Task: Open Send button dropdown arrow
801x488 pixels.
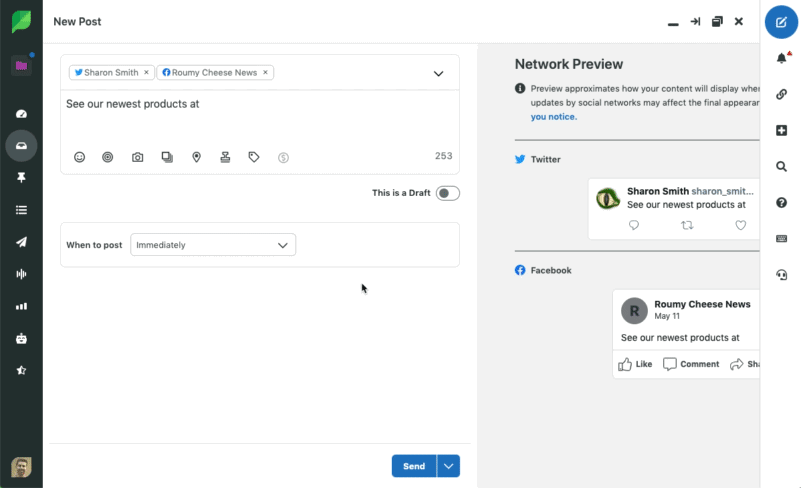Action: tap(449, 466)
